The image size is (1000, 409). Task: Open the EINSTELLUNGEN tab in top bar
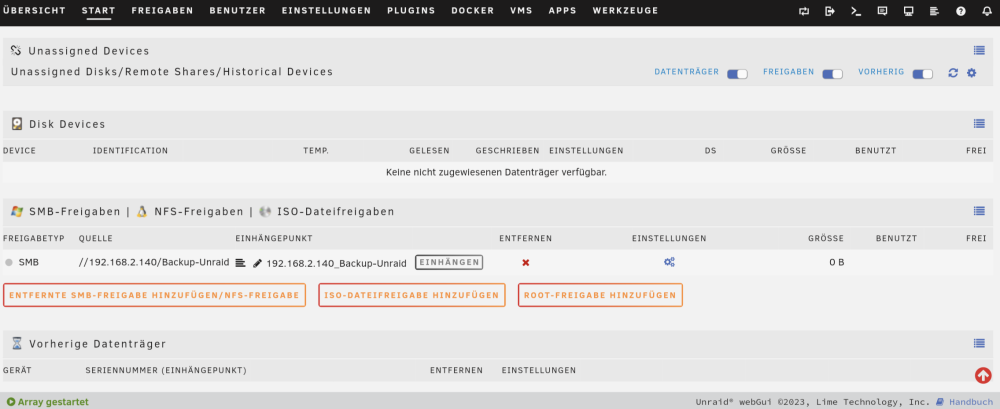tap(326, 11)
